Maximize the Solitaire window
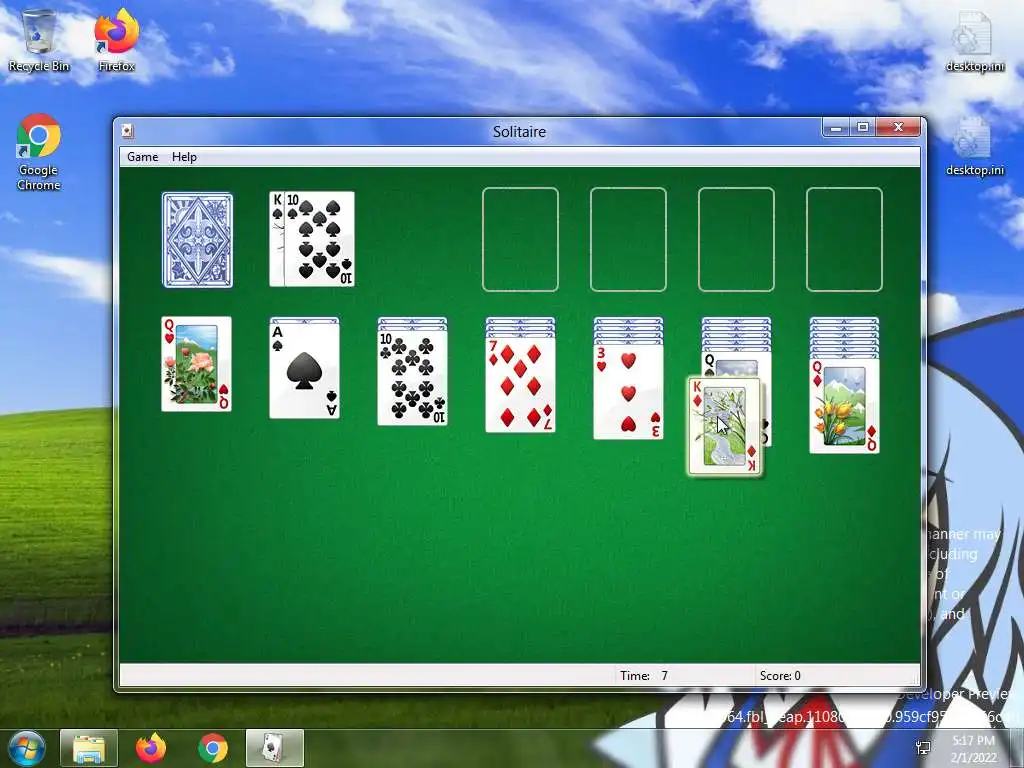Image resolution: width=1024 pixels, height=768 pixels. [x=863, y=128]
